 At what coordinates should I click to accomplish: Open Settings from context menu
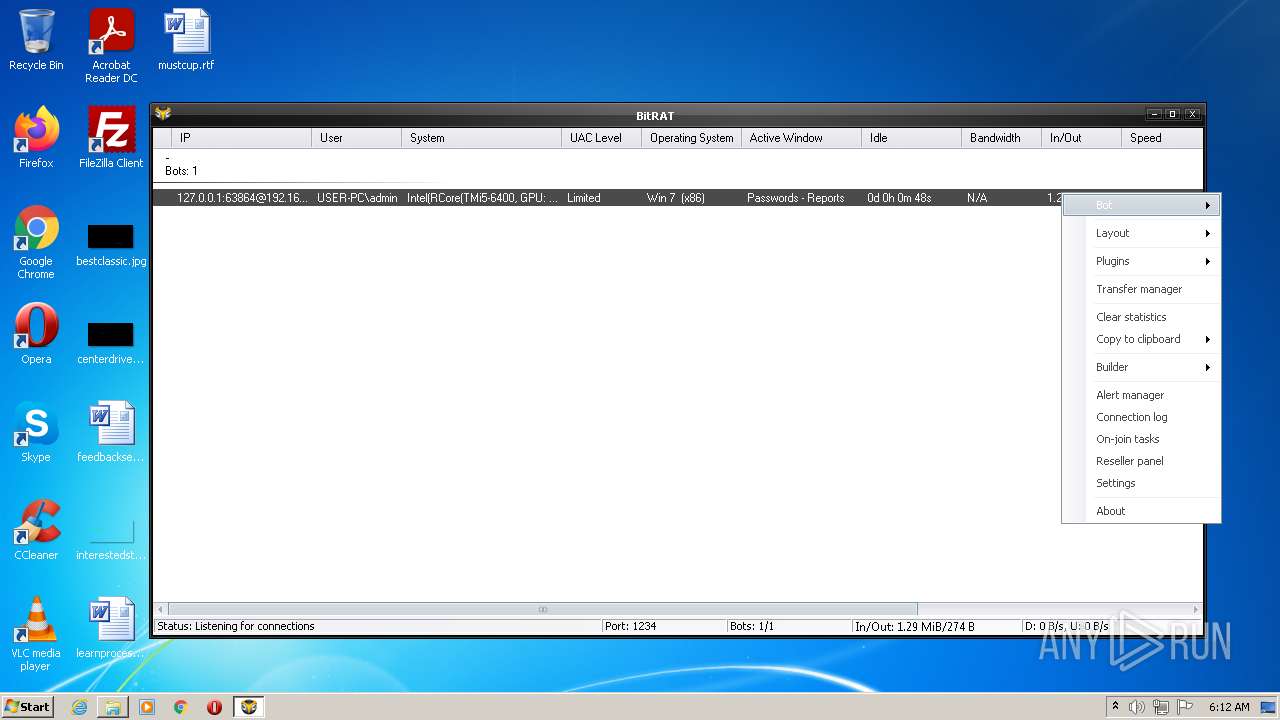1142,483
